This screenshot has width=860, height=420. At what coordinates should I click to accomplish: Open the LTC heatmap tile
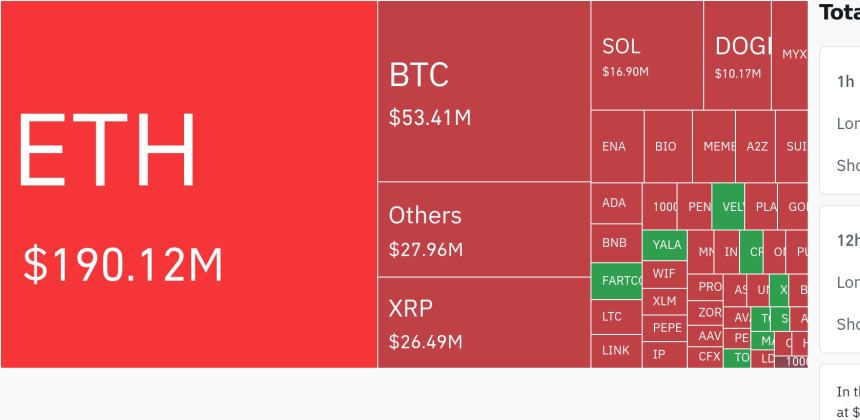coord(615,317)
